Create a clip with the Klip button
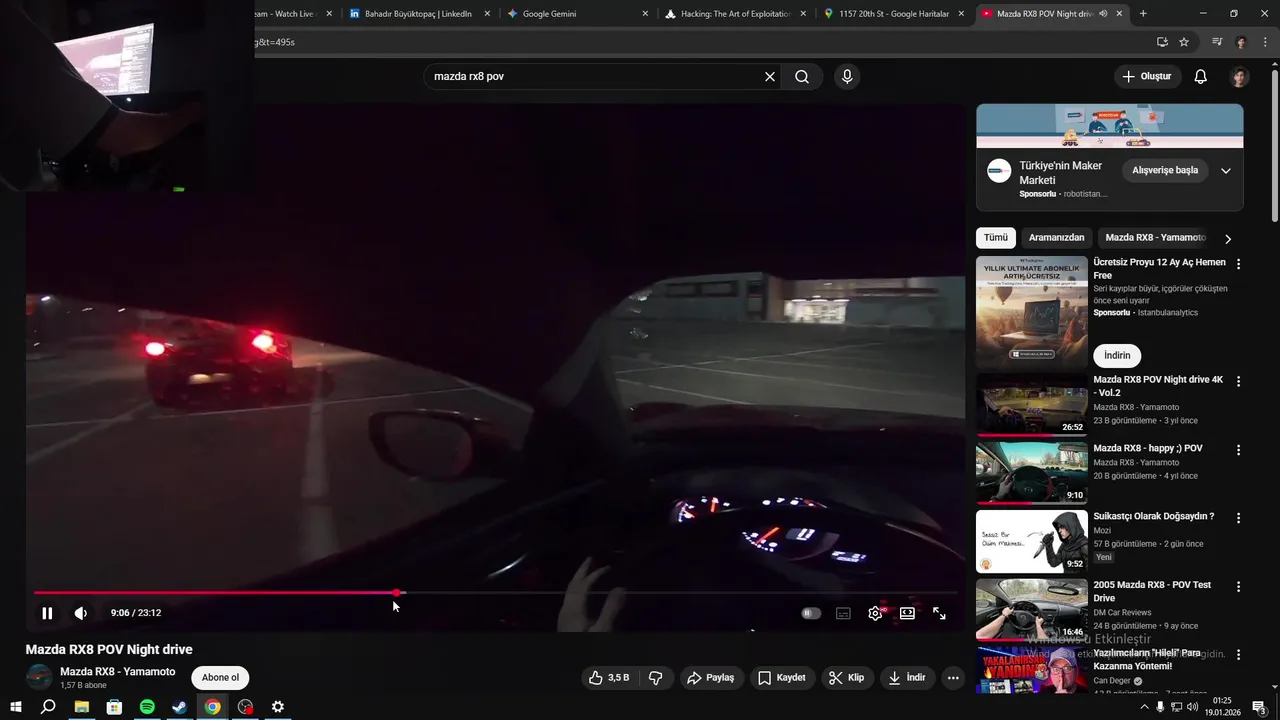This screenshot has width=1280, height=720. pyautogui.click(x=847, y=677)
